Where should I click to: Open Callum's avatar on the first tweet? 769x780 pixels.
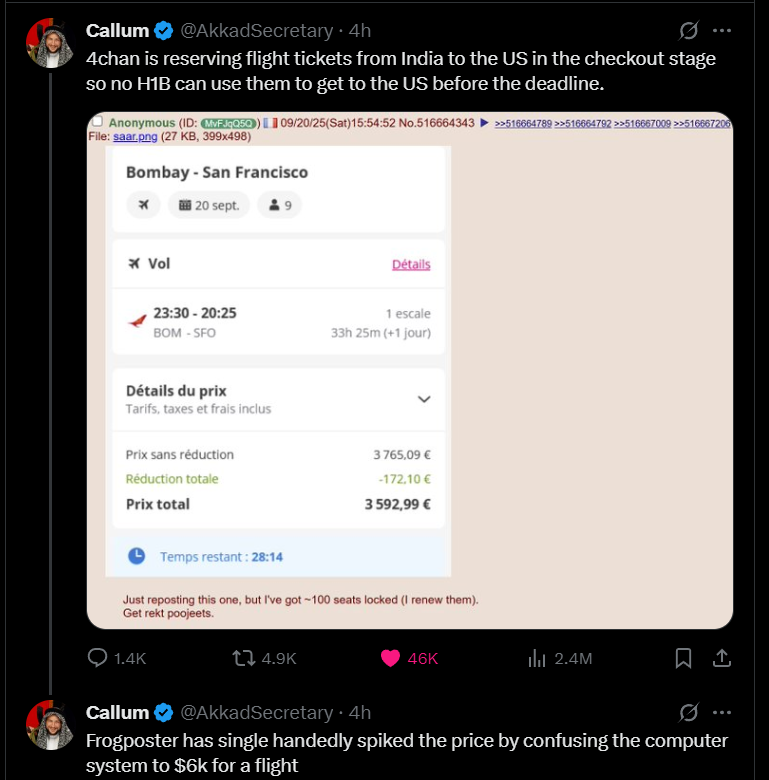(x=50, y=43)
